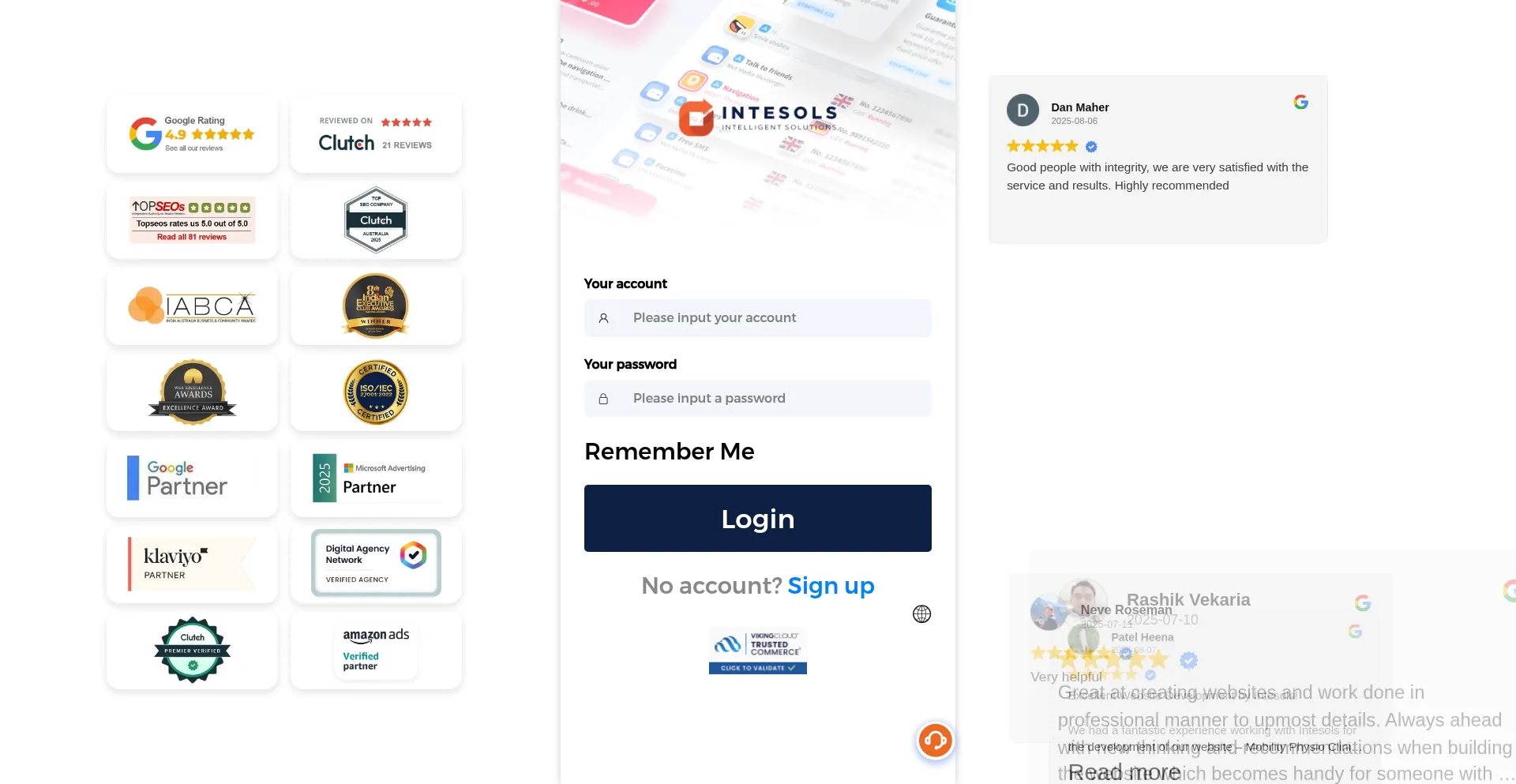Image resolution: width=1516 pixels, height=784 pixels.
Task: Focus the account input field
Action: pos(758,318)
